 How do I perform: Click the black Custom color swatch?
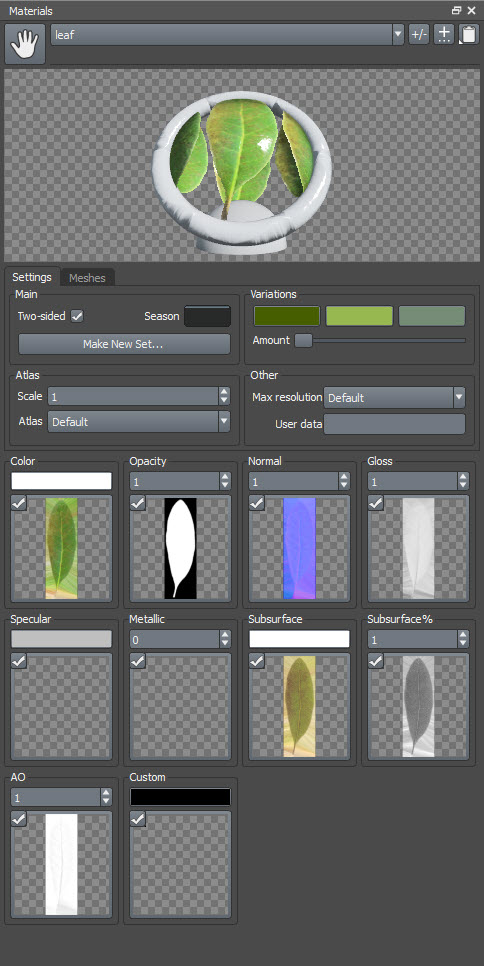coord(180,797)
